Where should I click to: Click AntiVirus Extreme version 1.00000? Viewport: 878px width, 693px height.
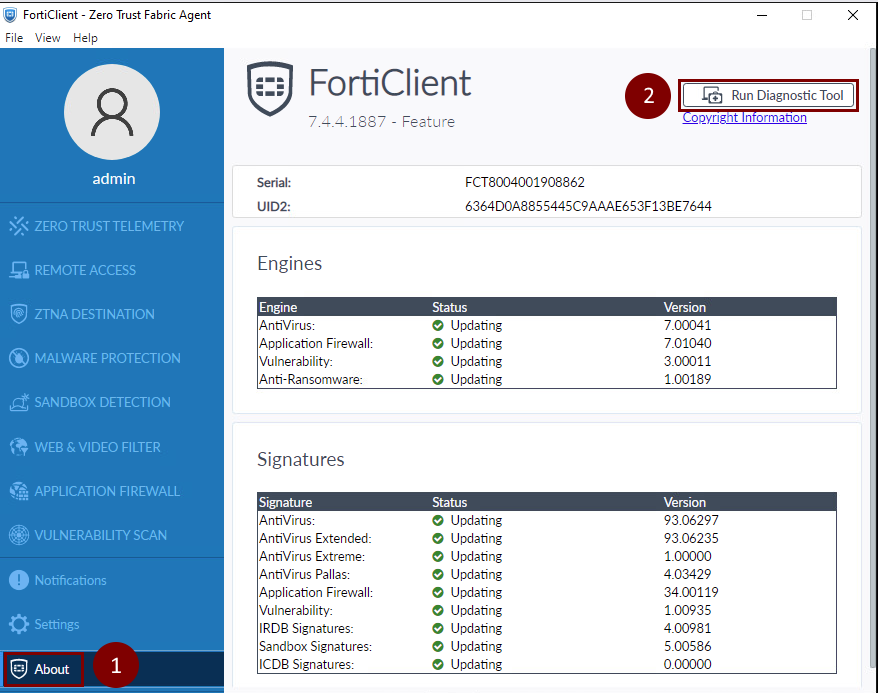[688, 556]
